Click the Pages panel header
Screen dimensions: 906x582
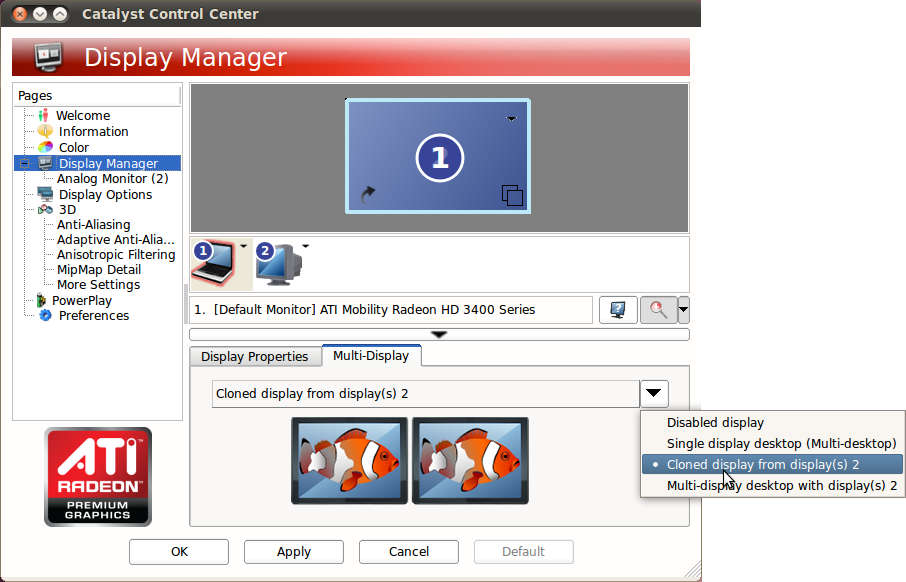[x=97, y=95]
